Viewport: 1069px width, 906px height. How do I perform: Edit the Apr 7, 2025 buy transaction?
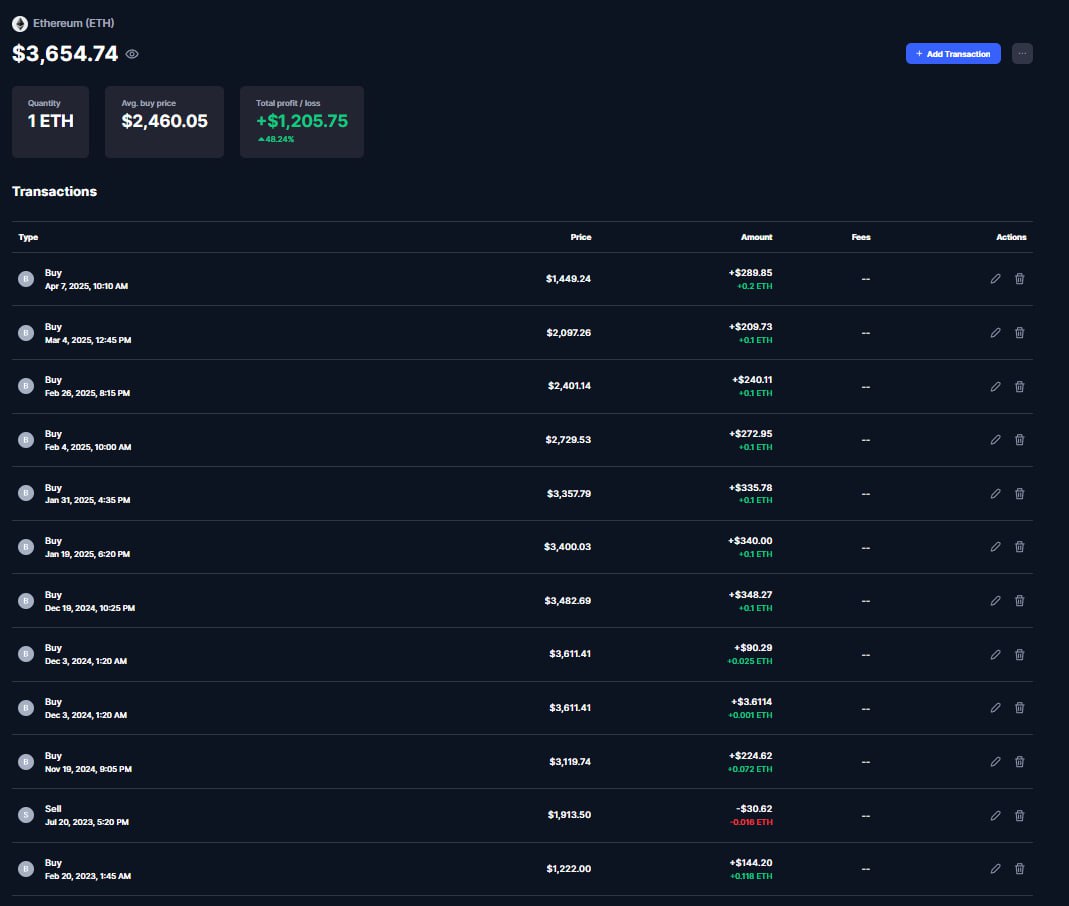(995, 279)
